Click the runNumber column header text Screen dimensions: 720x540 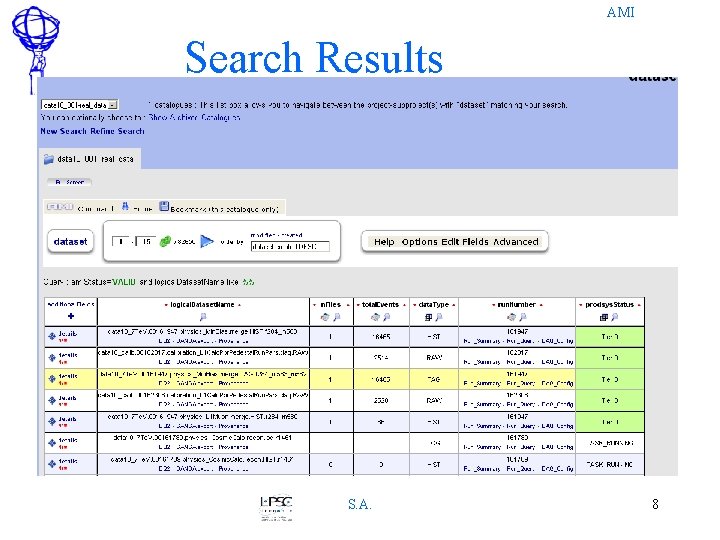coord(517,305)
